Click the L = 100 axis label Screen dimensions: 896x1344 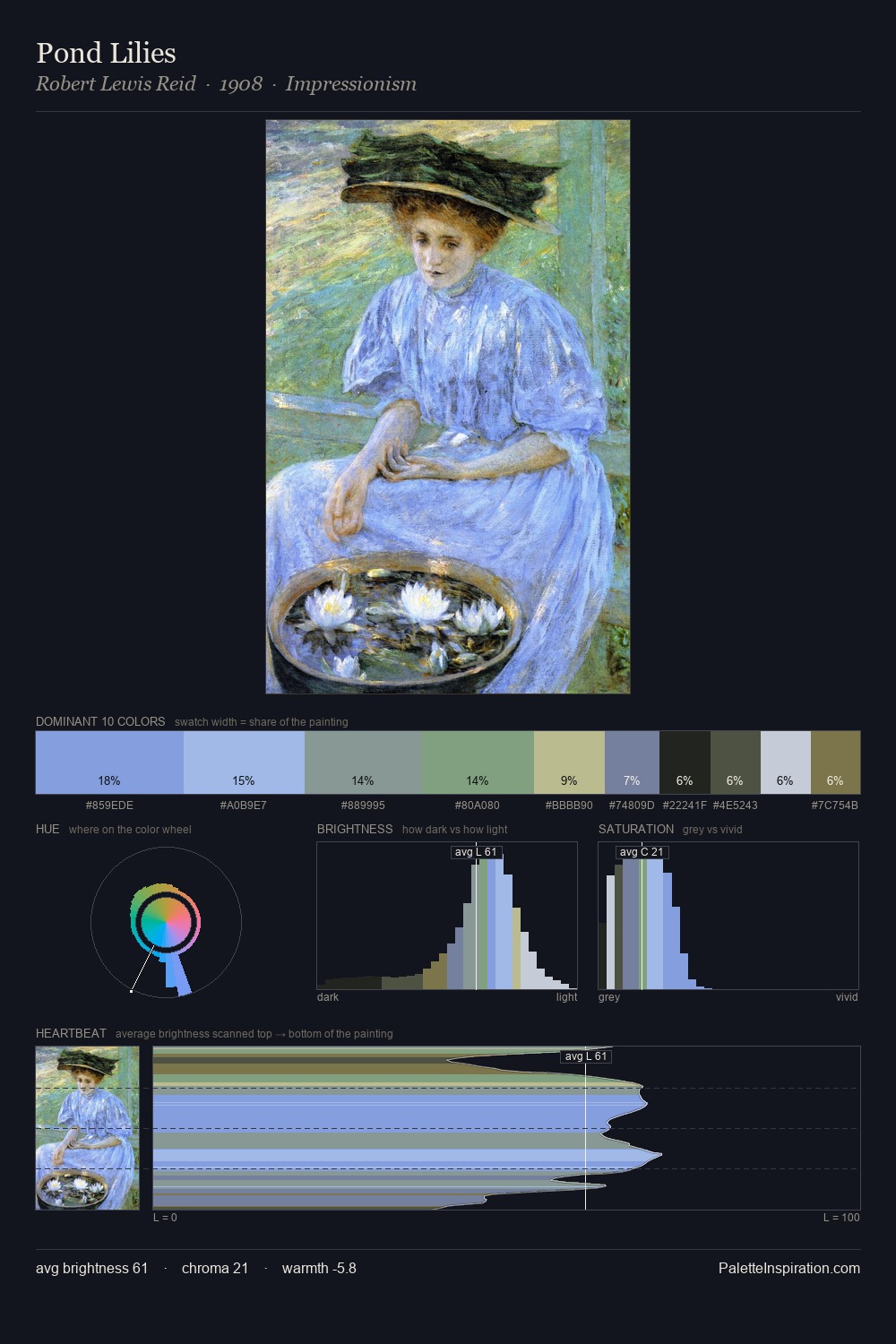(x=841, y=1218)
